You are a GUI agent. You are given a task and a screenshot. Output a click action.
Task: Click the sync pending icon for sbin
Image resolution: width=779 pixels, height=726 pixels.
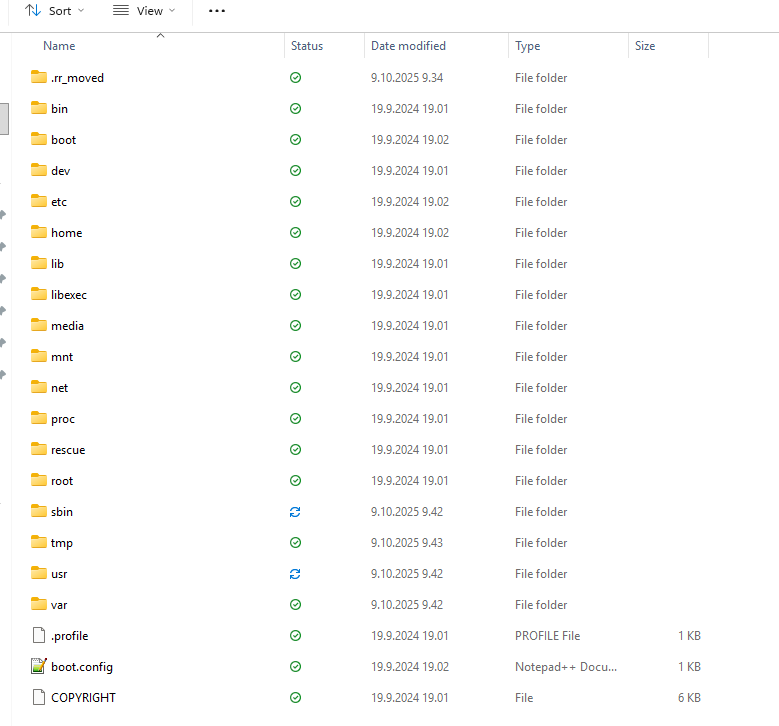pos(295,512)
